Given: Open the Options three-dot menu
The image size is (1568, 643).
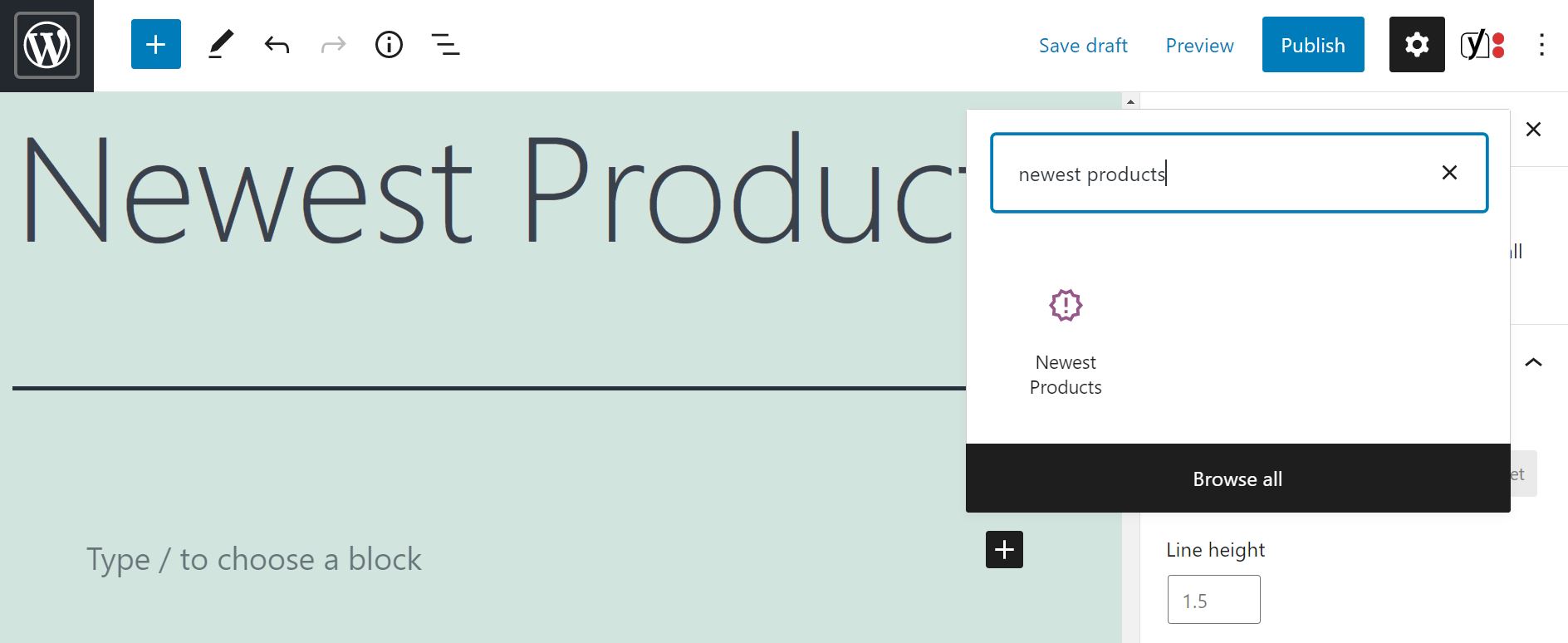Looking at the screenshot, I should (1542, 44).
